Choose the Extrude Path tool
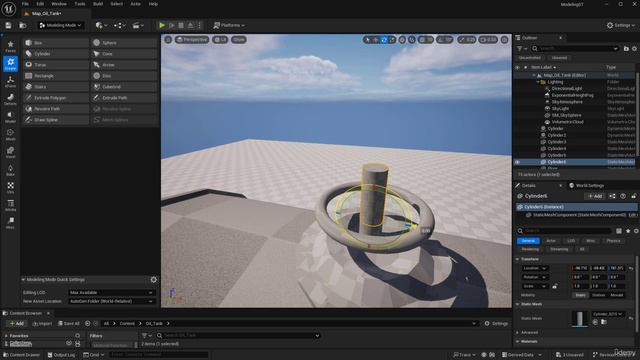The image size is (640, 360). pos(125,98)
